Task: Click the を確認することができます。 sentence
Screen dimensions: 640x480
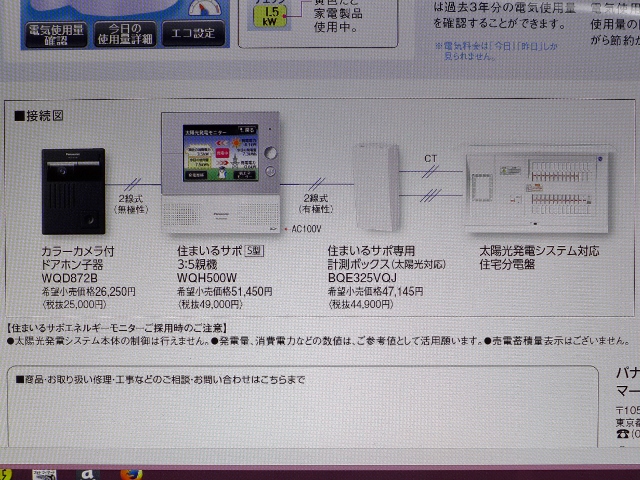Action: pyautogui.click(x=500, y=24)
